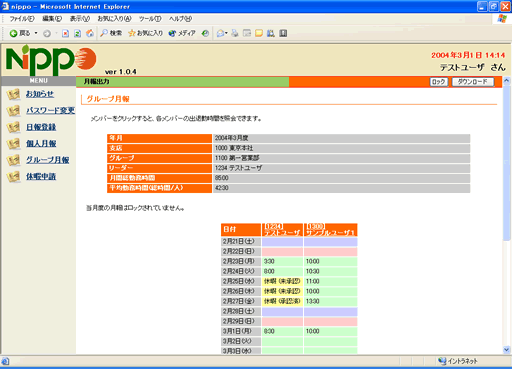
Task: Click the イントラネット zone status icon
Action: coord(442,361)
